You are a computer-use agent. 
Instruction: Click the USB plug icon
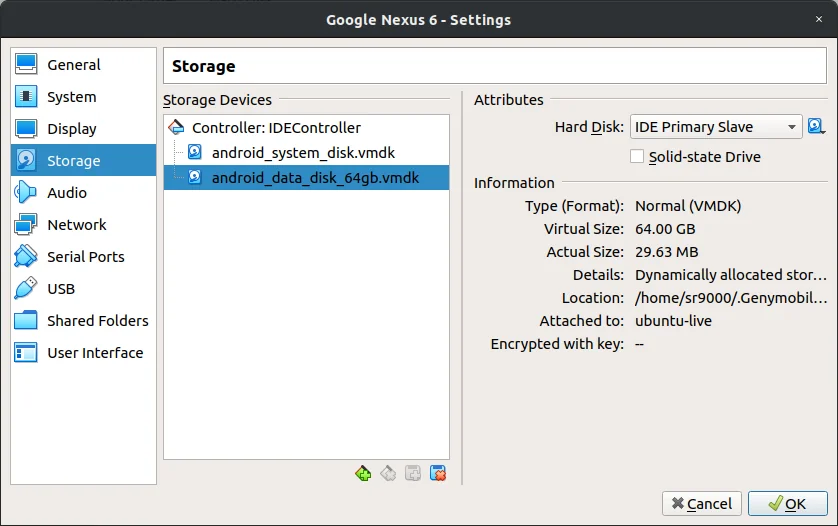point(26,288)
